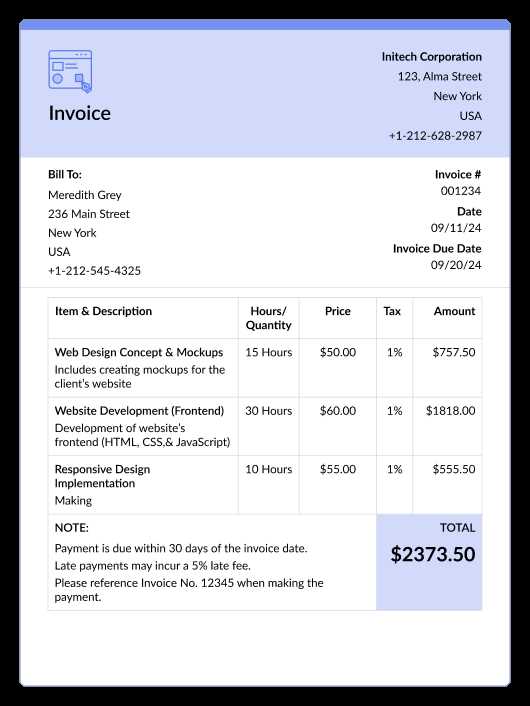Select the due date "09/20/24"

456,265
